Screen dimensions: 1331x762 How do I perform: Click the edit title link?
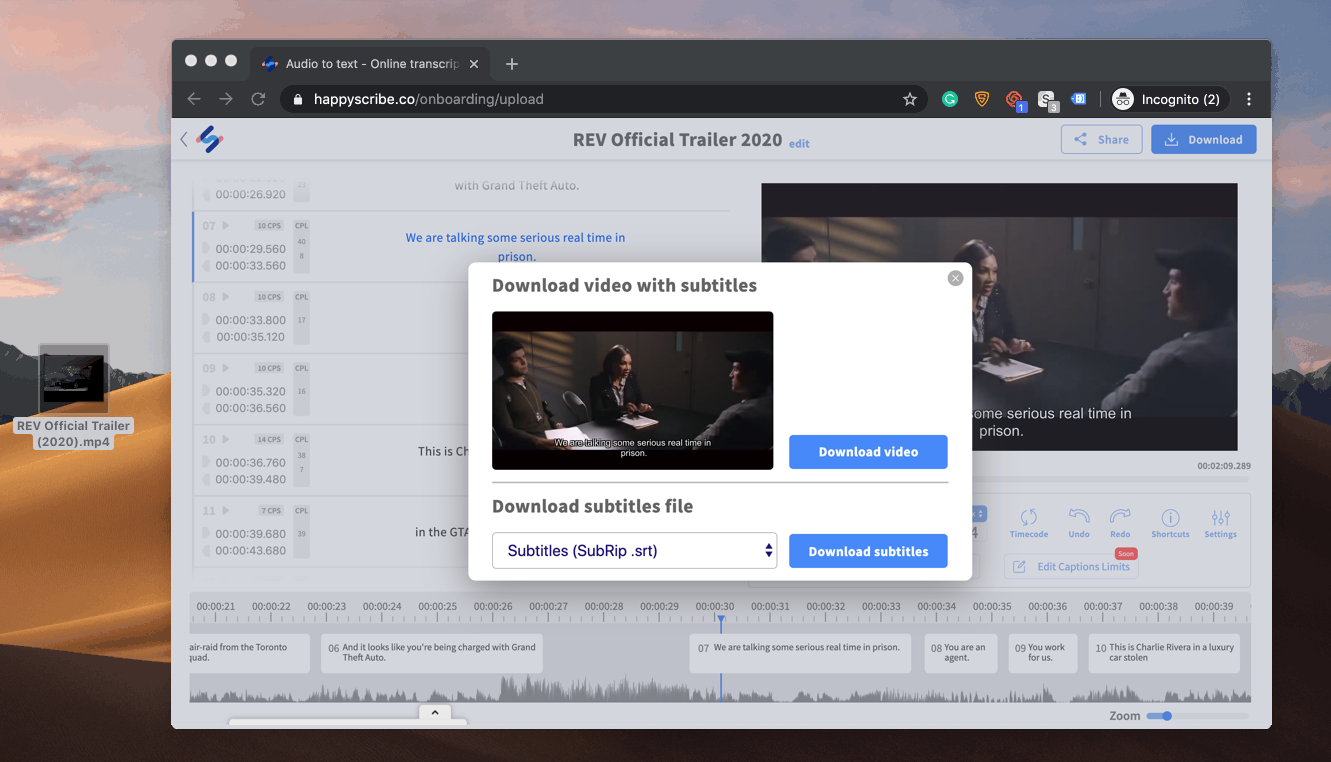799,144
